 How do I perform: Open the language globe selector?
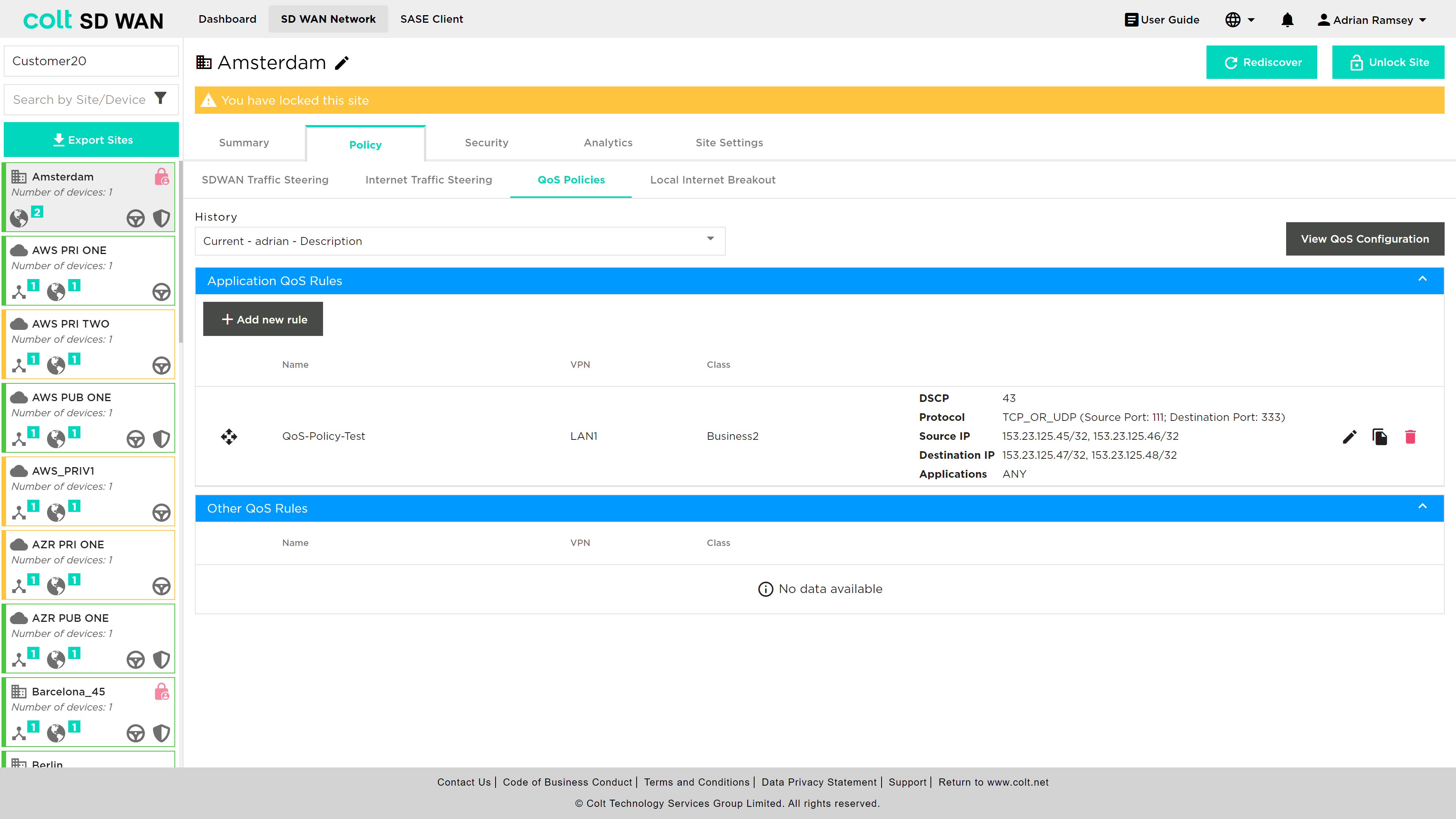click(x=1239, y=20)
